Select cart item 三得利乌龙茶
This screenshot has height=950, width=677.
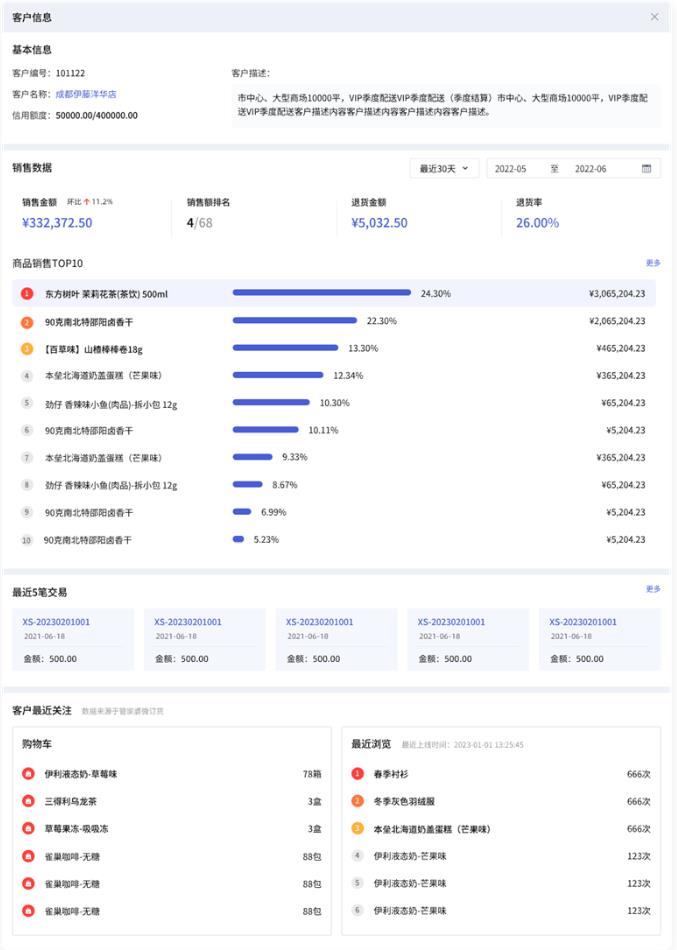[x=70, y=802]
